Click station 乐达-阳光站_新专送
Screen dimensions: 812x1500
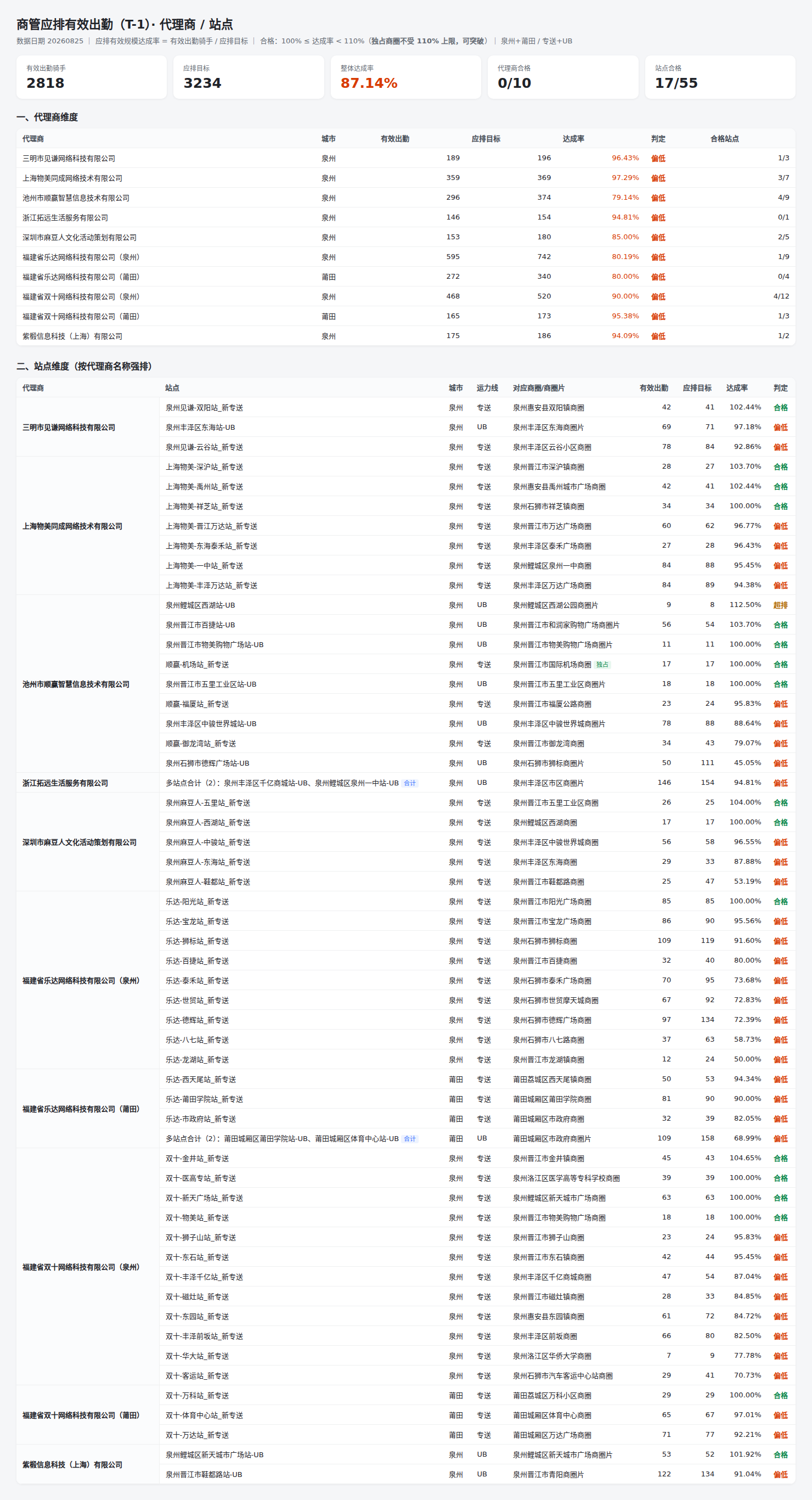[198, 902]
